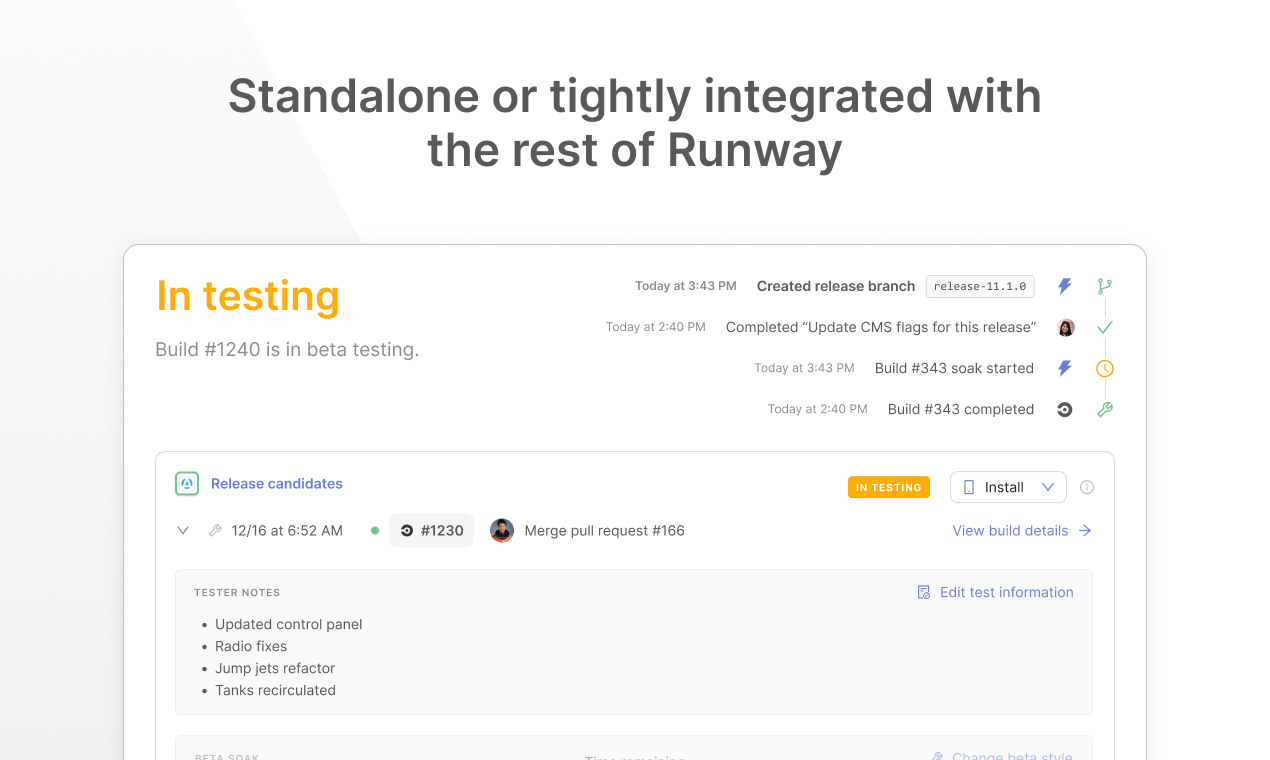Click the green wrench timeline icon
This screenshot has height=760, width=1270.
[1104, 409]
